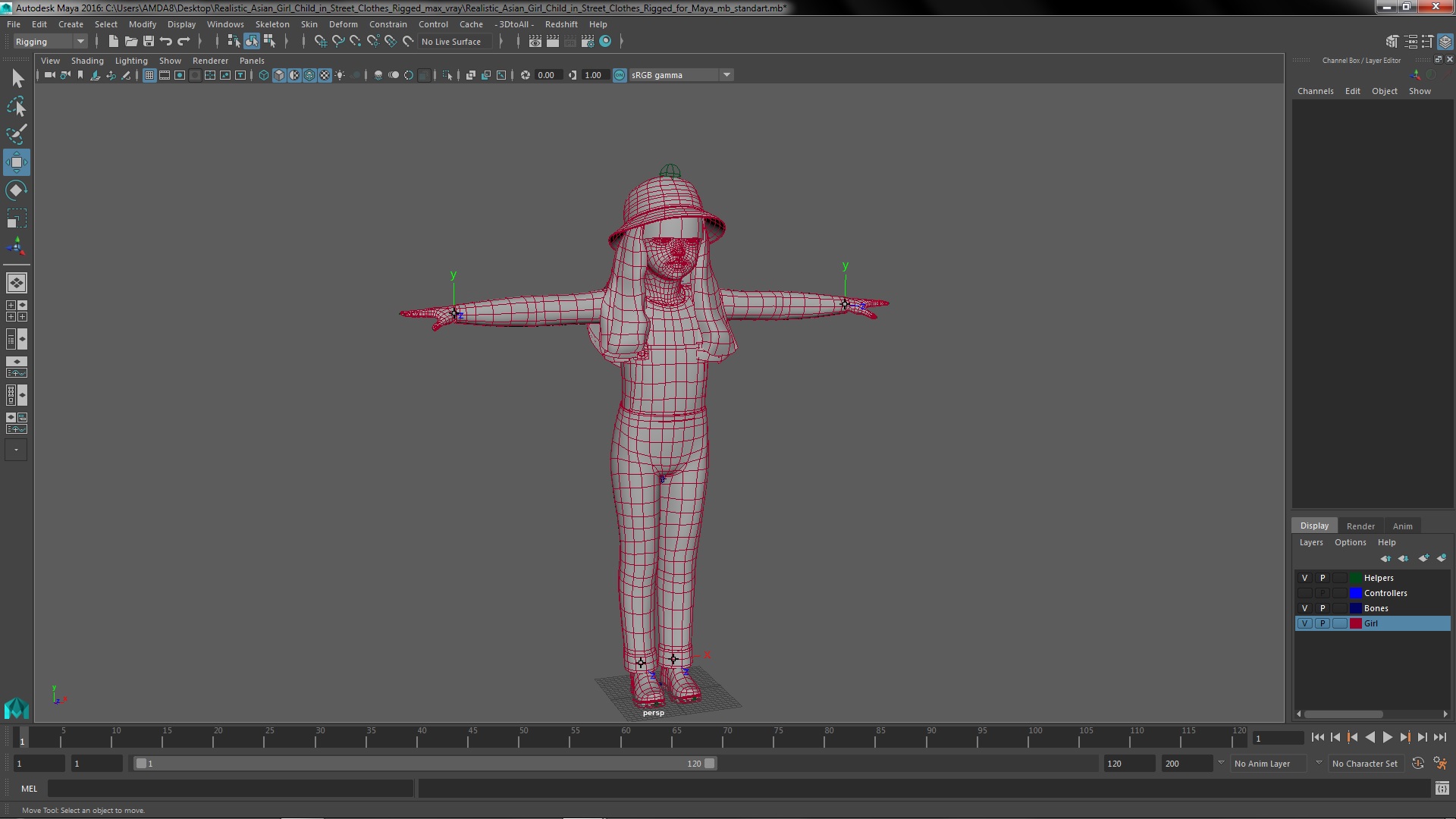
Task: Open the Skeleton menu
Action: 272,24
